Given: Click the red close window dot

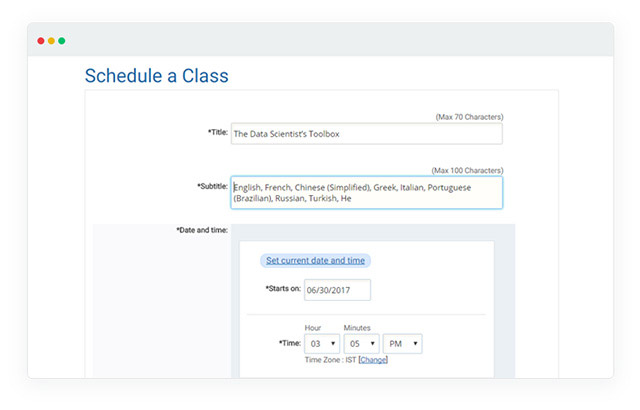Looking at the screenshot, I should click(41, 41).
